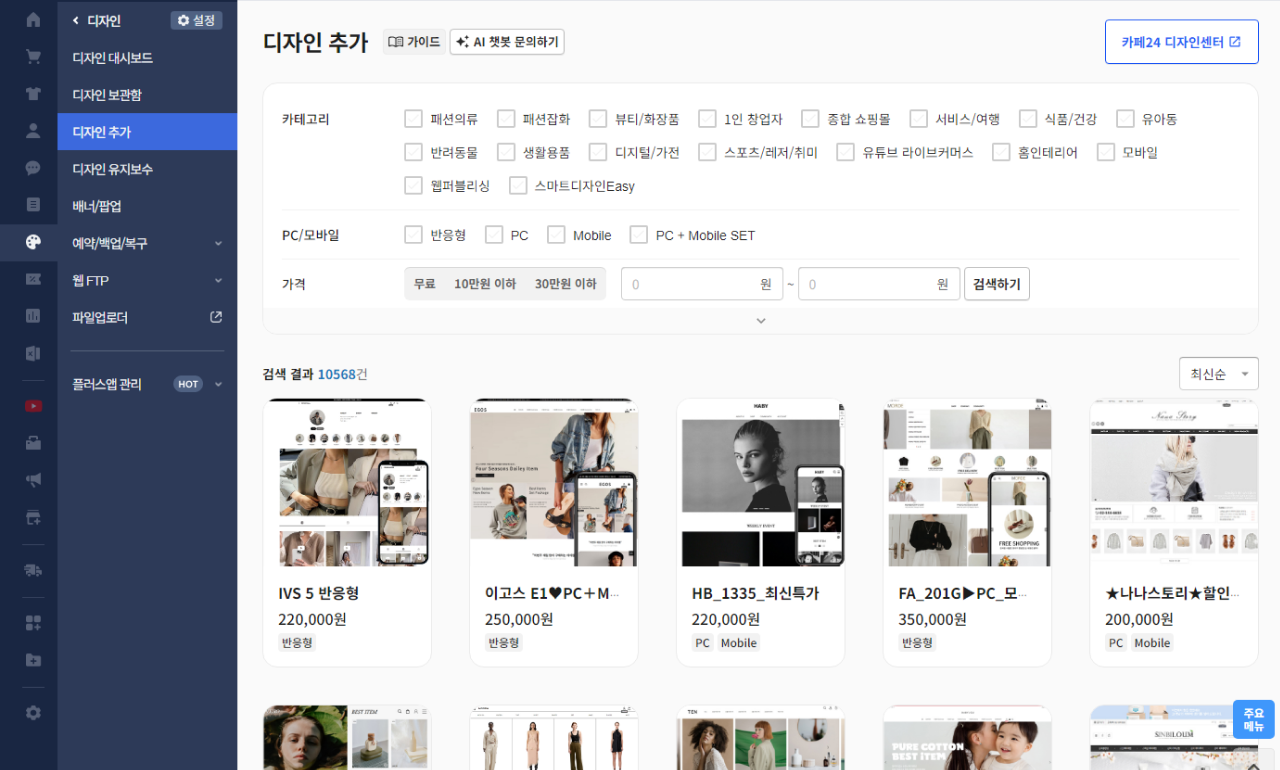Open the speech bubble board icon
Image resolution: width=1280 pixels, height=770 pixels.
(33, 168)
